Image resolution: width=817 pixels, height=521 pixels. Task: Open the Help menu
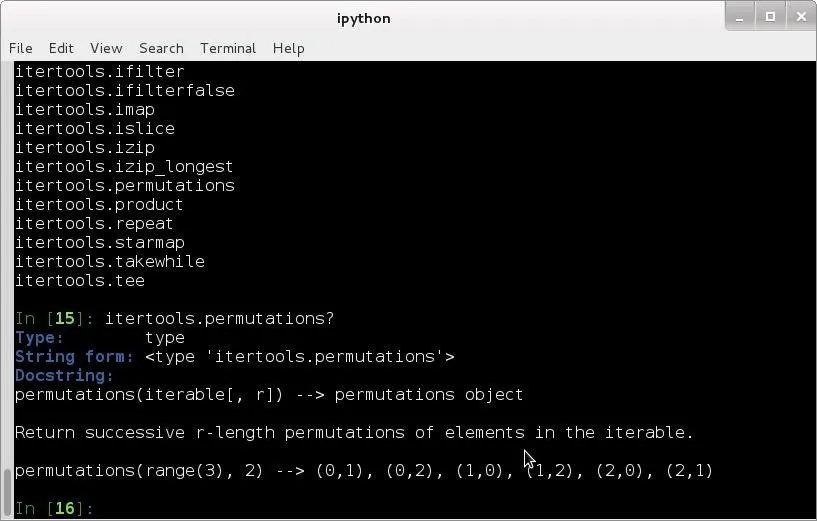288,48
